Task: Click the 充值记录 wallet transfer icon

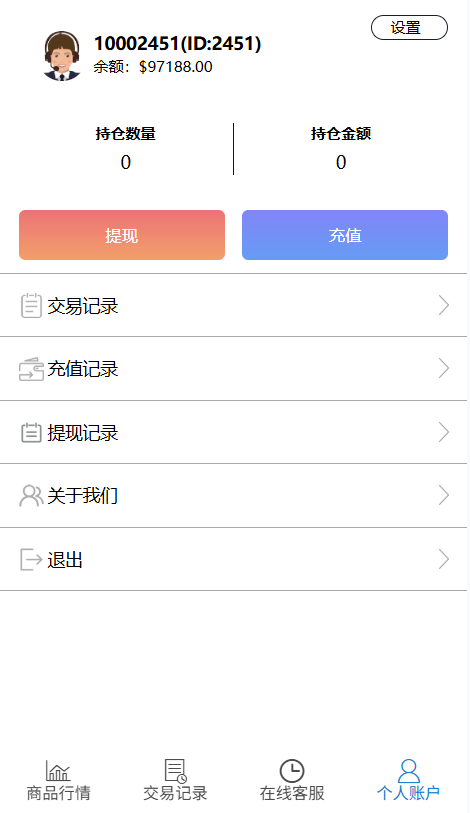Action: pyautogui.click(x=31, y=369)
